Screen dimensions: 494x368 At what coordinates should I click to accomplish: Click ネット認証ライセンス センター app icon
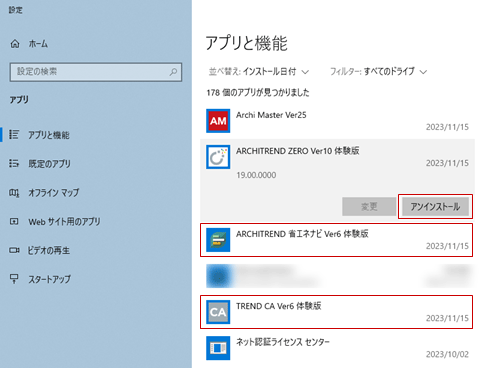(x=218, y=348)
